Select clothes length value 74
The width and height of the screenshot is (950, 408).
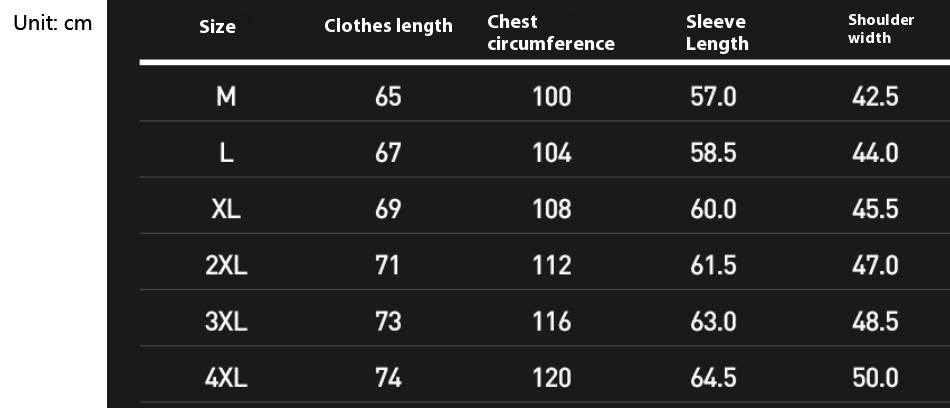pos(388,378)
